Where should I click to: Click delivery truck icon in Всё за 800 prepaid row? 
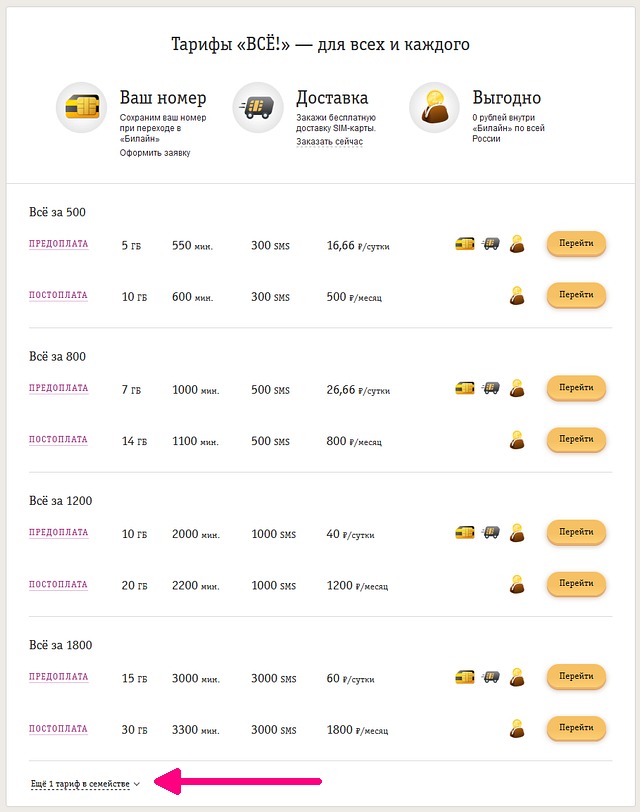[490, 387]
